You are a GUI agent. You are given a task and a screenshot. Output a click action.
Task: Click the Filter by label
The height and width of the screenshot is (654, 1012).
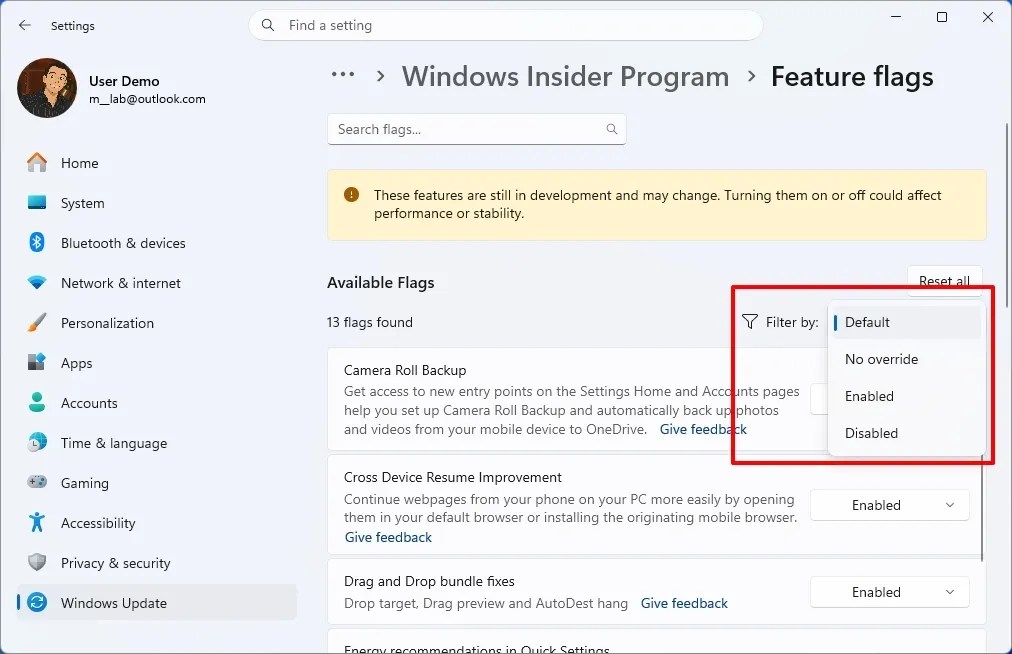click(792, 322)
